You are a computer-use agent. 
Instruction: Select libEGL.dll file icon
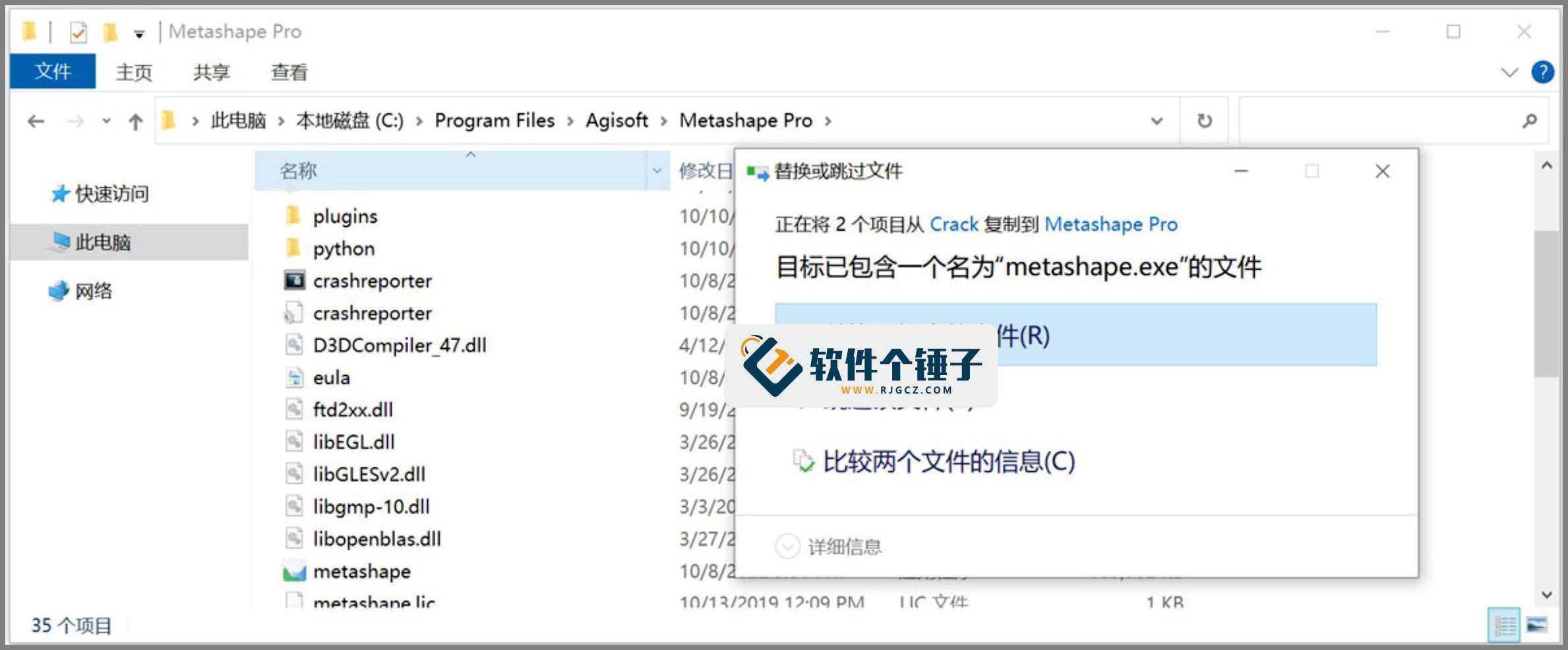click(293, 442)
